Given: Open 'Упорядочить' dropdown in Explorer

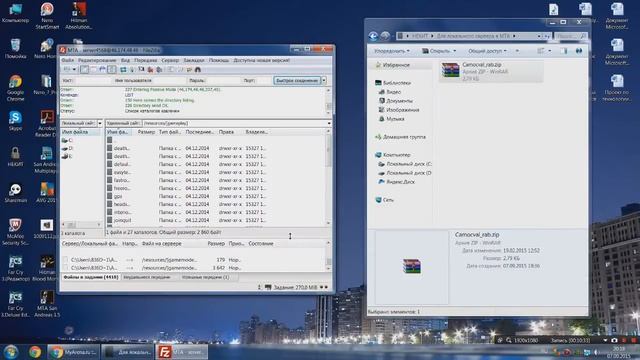Looking at the screenshot, I should 392,51.
